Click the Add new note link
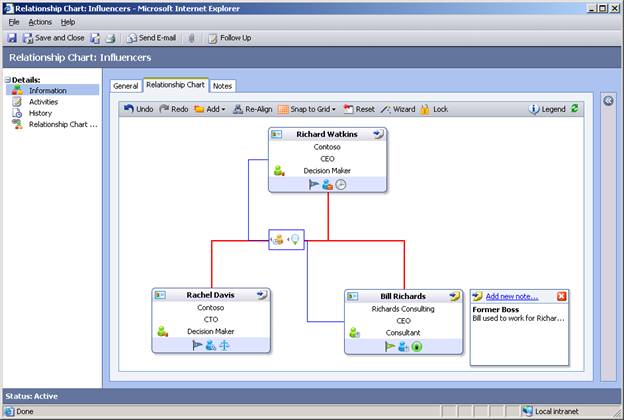 click(511, 296)
